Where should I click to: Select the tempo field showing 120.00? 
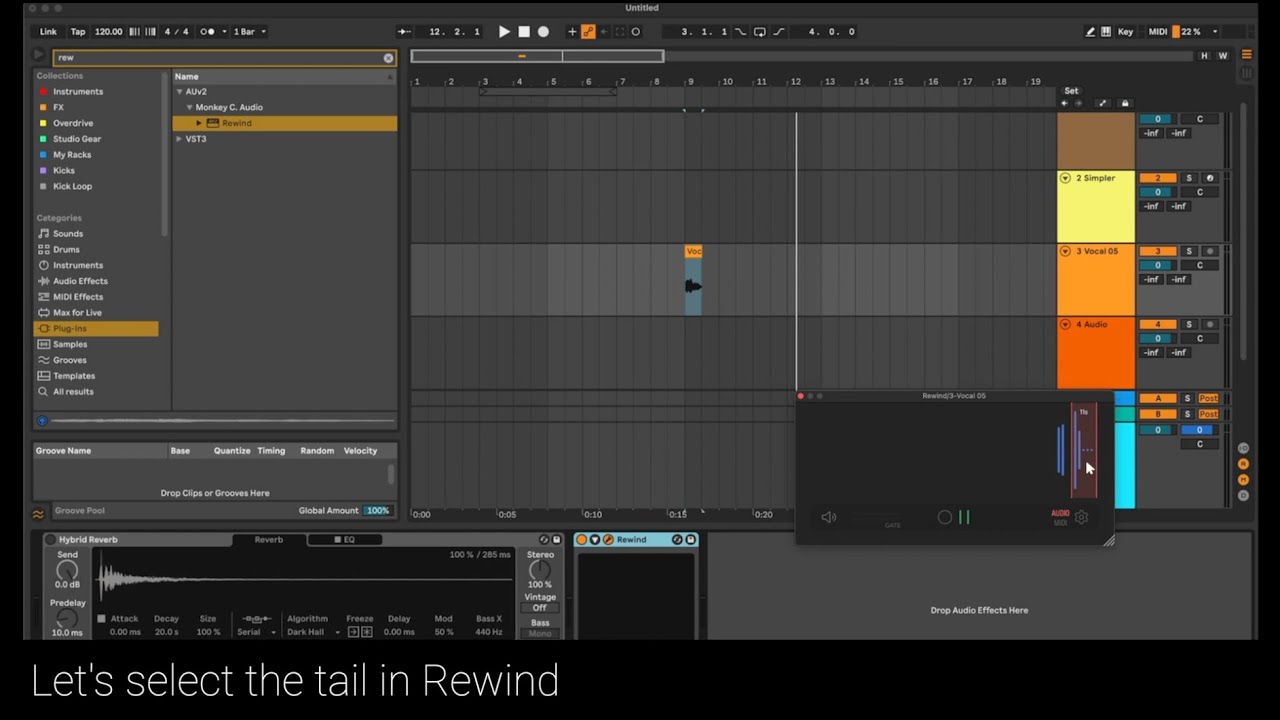108,32
